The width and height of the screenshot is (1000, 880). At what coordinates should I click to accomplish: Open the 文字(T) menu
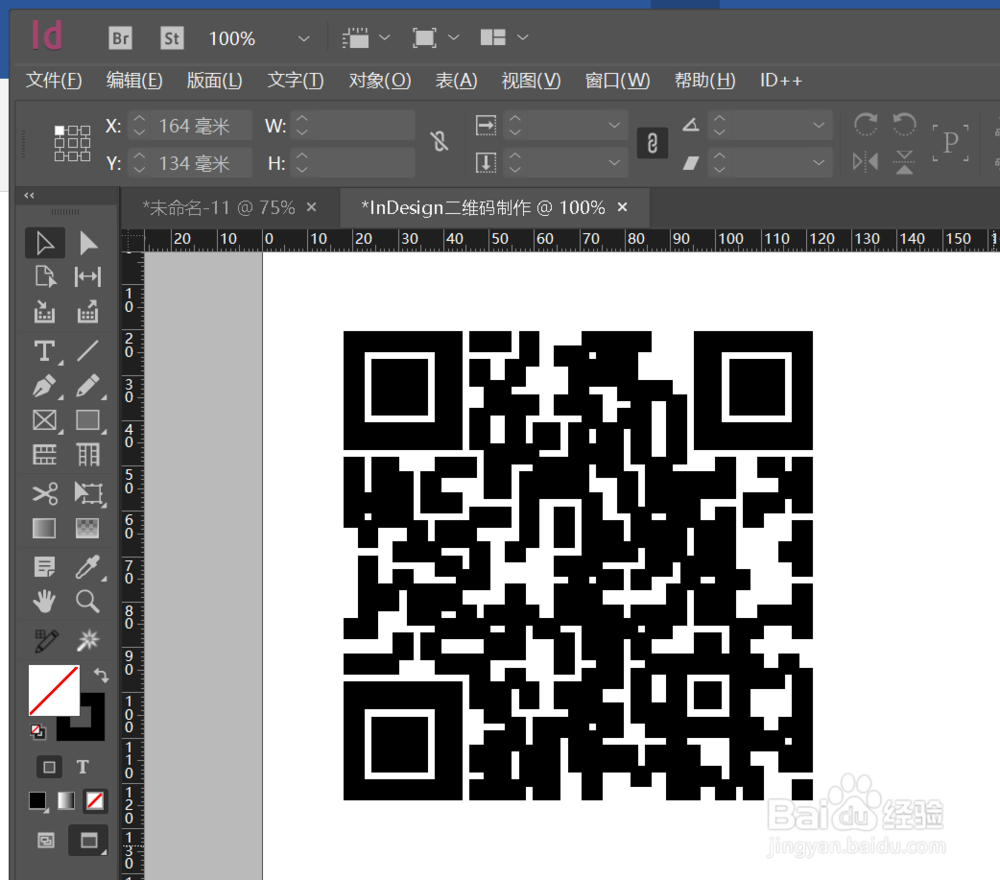click(295, 80)
